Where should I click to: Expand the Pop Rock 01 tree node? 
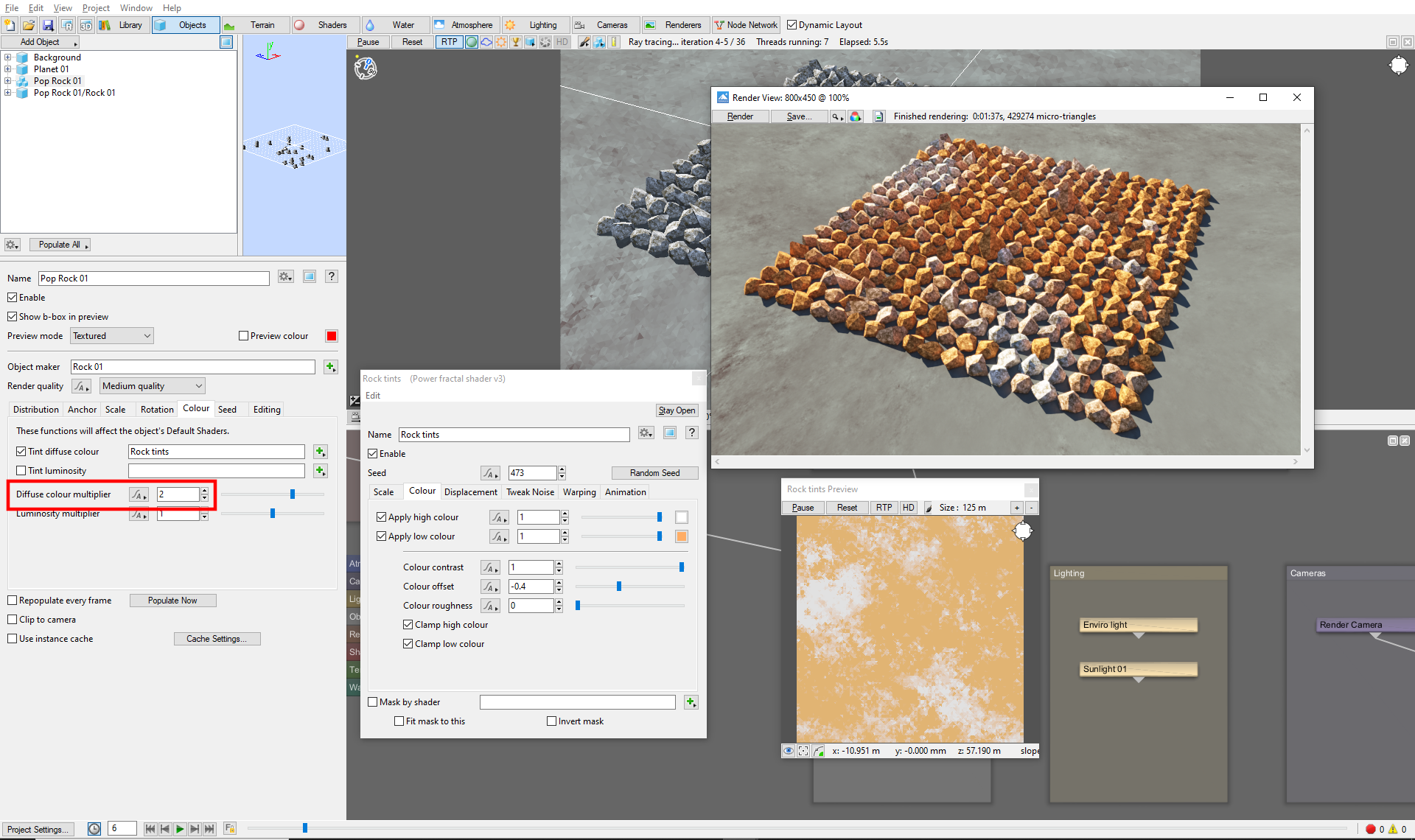tap(7, 81)
